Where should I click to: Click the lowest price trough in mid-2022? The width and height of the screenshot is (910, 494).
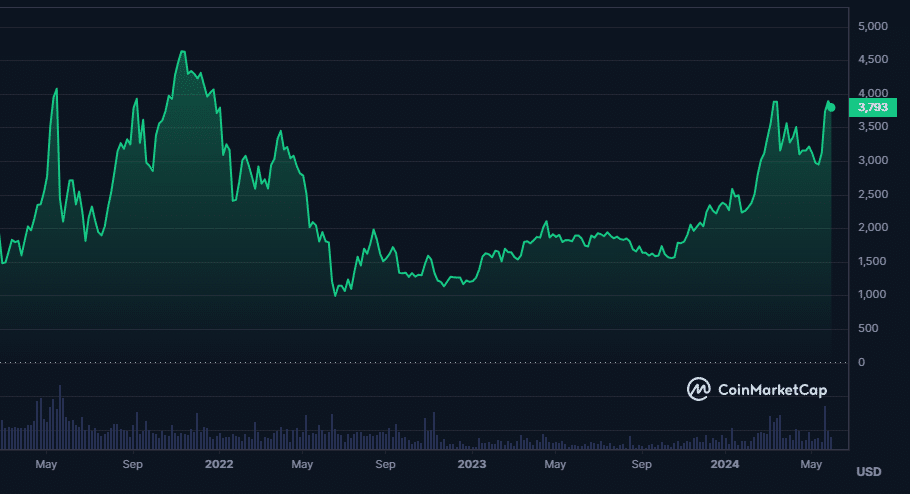coord(335,296)
